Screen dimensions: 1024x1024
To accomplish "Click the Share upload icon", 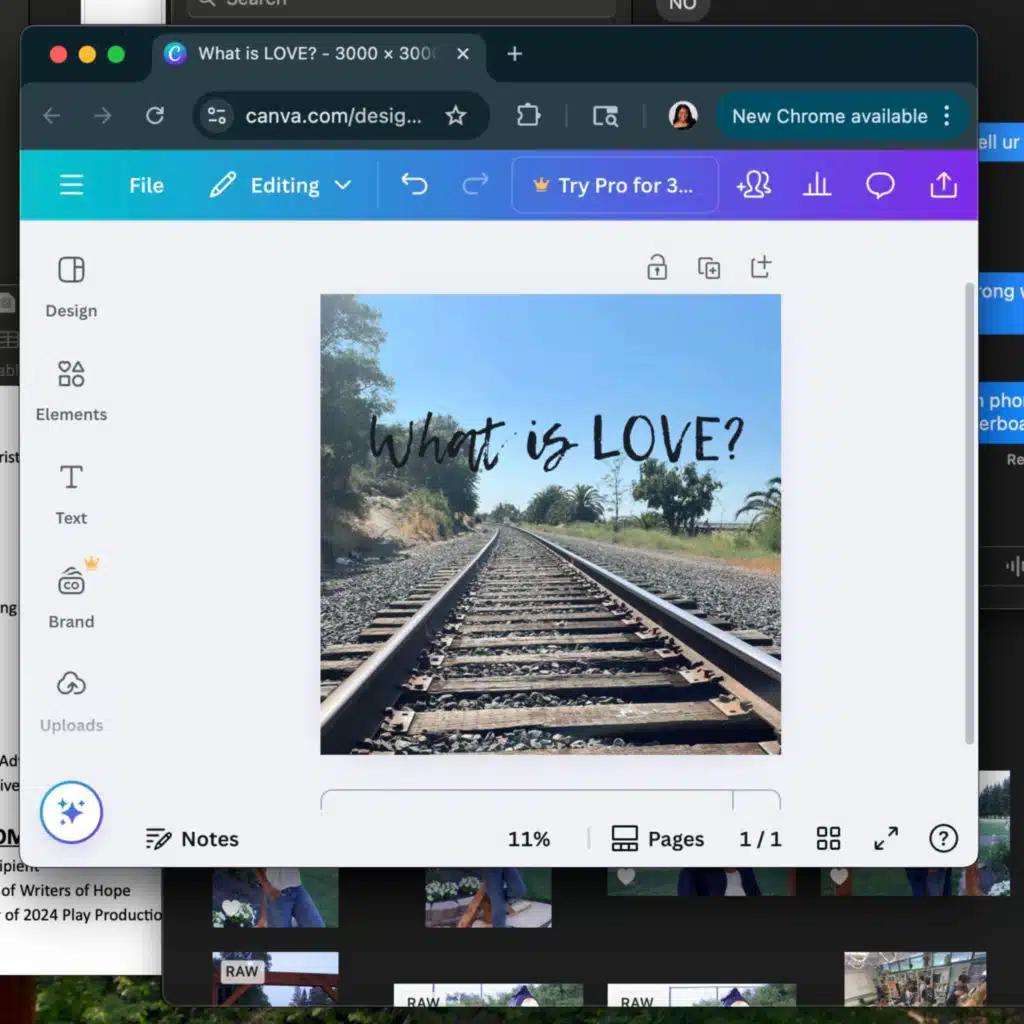I will coord(943,185).
